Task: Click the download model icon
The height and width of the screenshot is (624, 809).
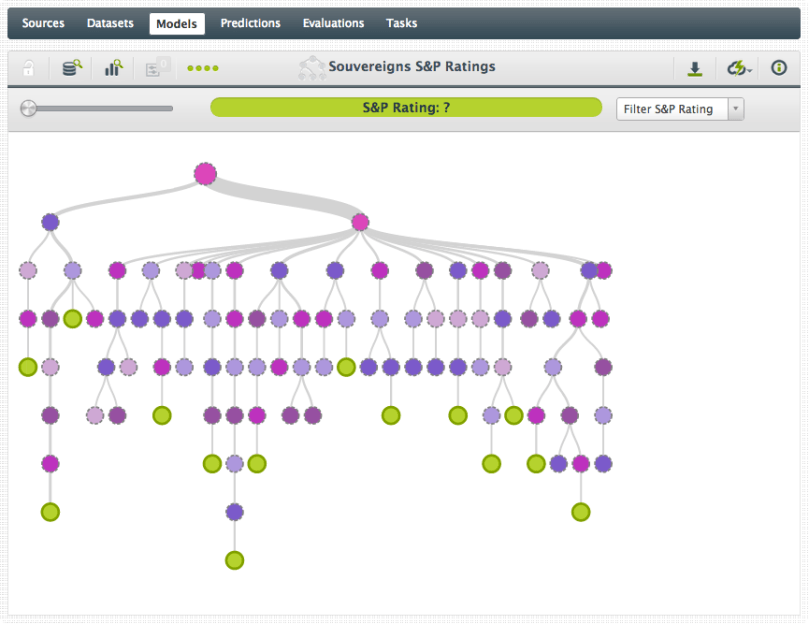Action: tap(695, 68)
